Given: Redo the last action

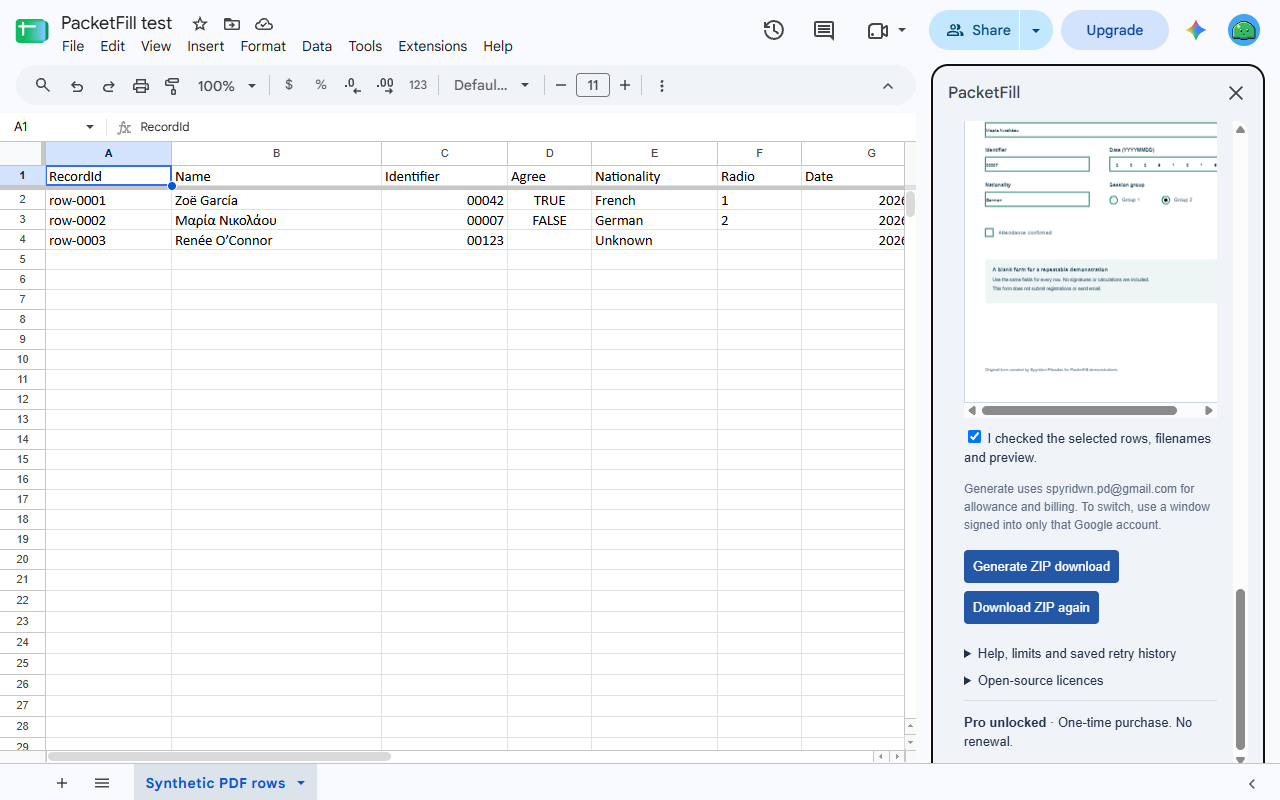Looking at the screenshot, I should click(x=109, y=86).
